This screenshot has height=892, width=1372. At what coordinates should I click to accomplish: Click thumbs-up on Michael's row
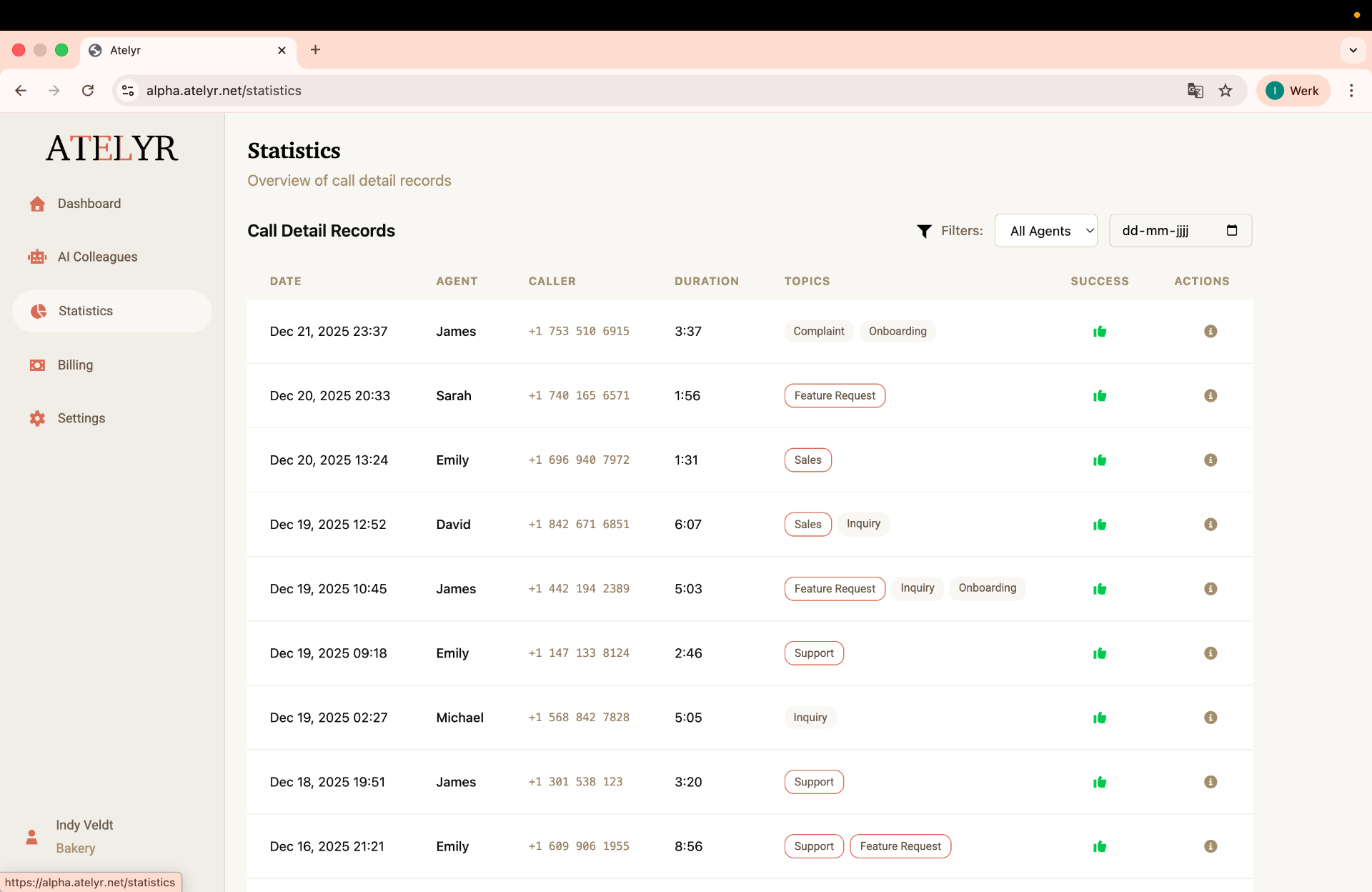(x=1100, y=718)
